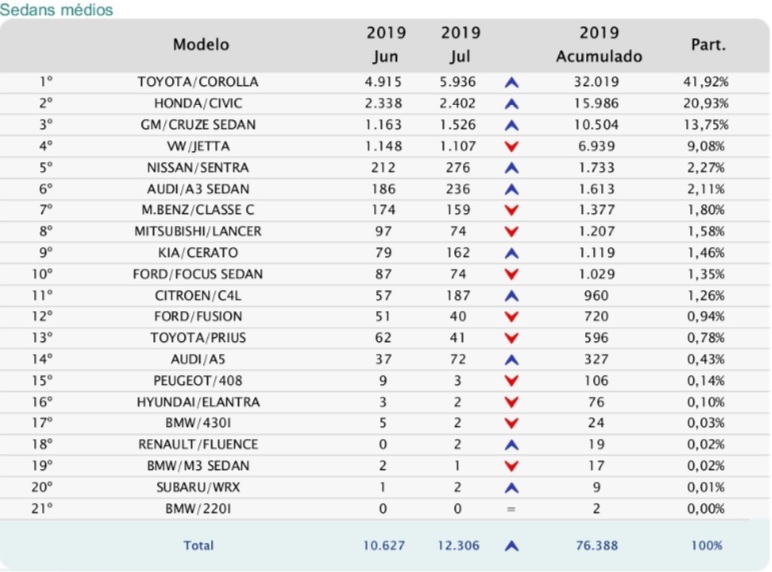Click the Part. column header

pyautogui.click(x=708, y=44)
